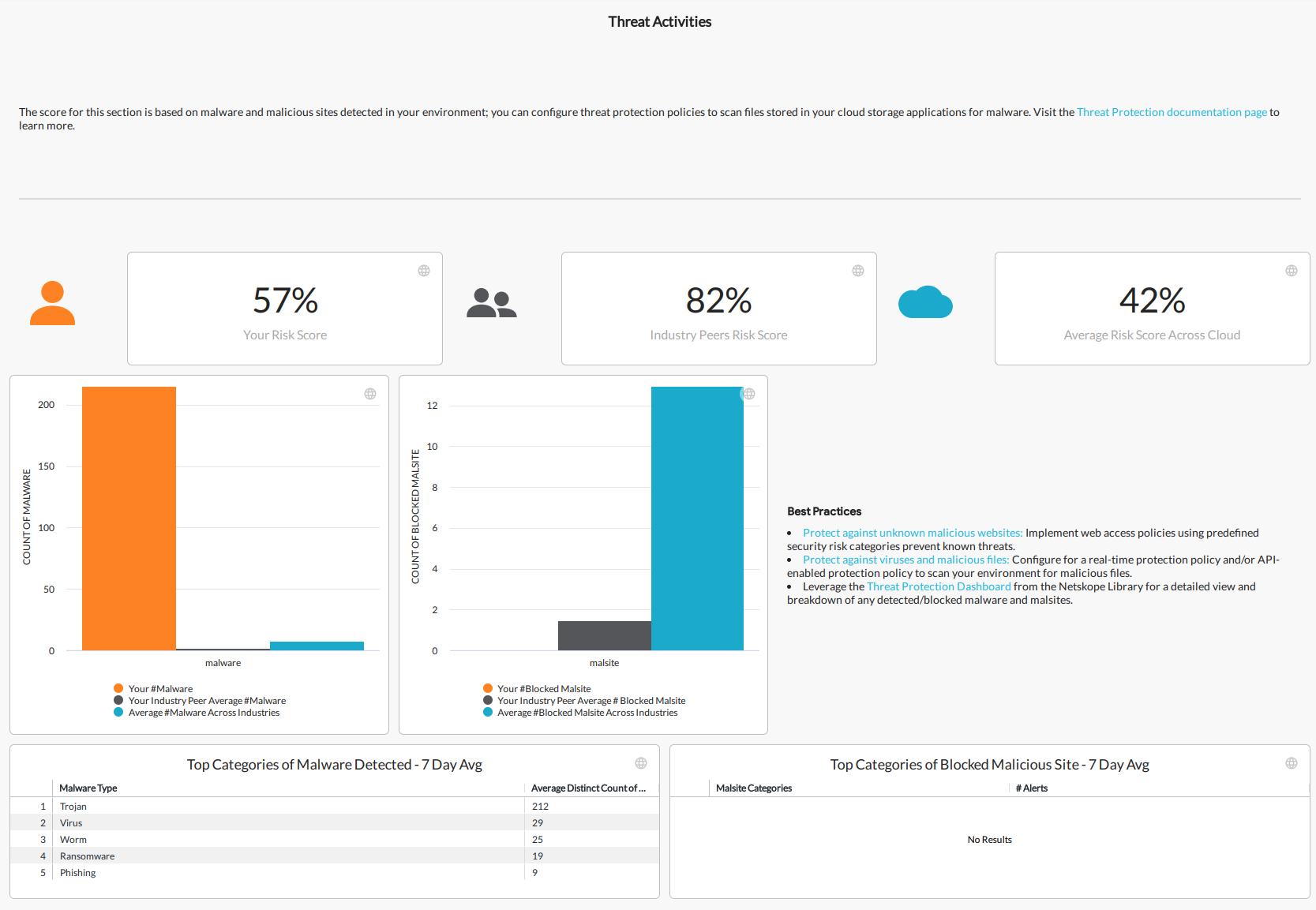Viewport: 1316px width, 910px height.
Task: Click the Best Practices heading
Action: pyautogui.click(x=824, y=511)
